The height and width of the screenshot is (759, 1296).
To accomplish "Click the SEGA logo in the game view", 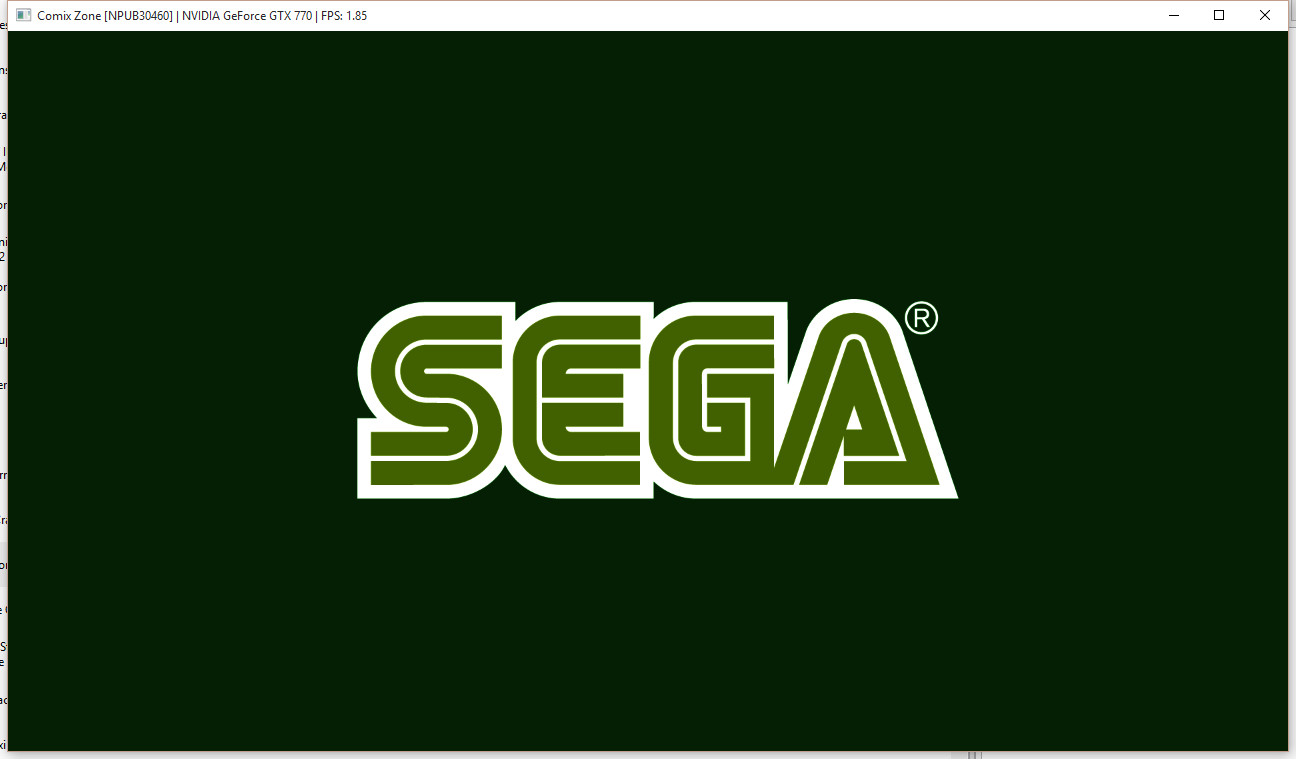I will 657,399.
